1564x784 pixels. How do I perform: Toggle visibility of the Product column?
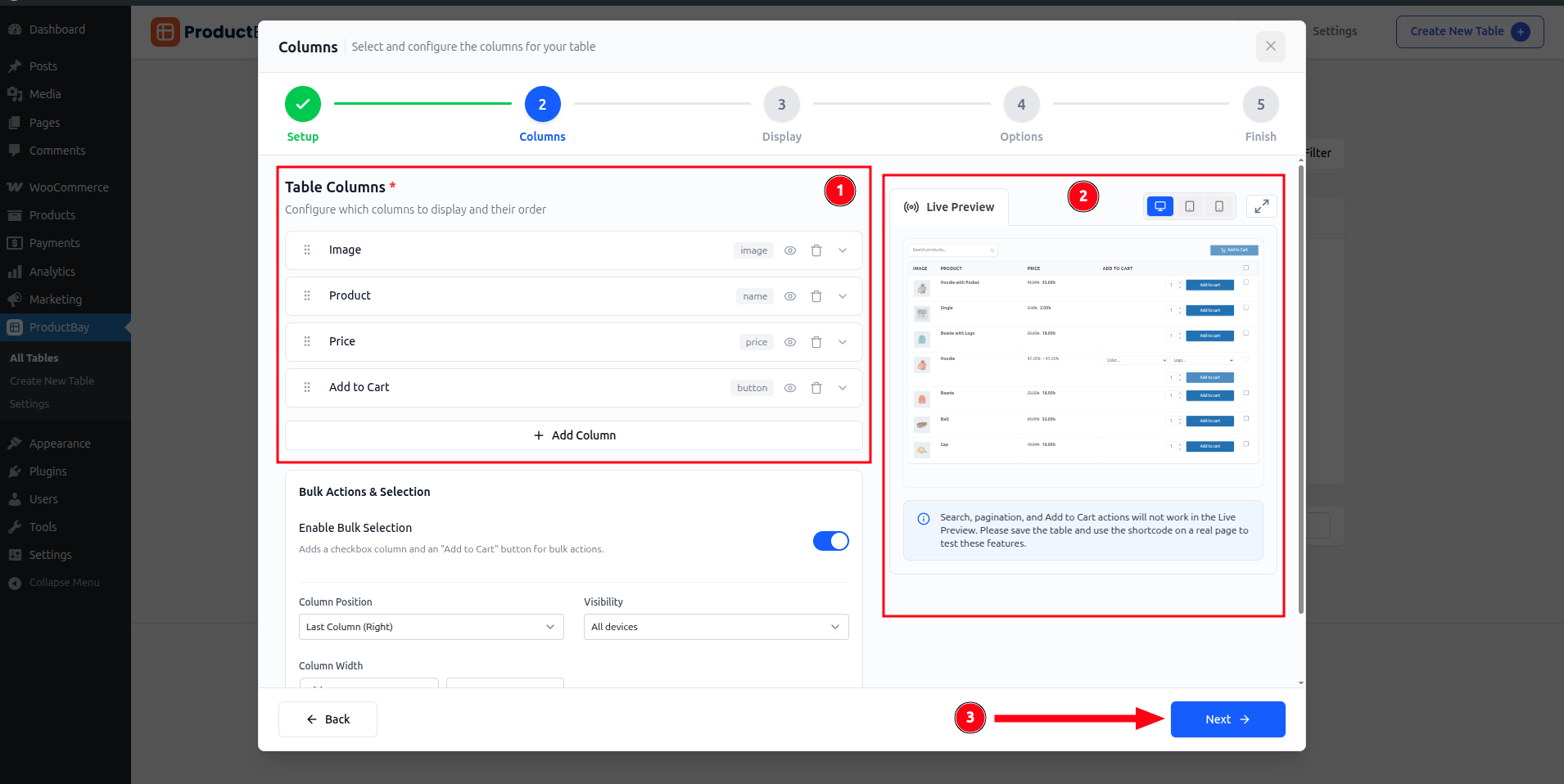pyautogui.click(x=789, y=296)
